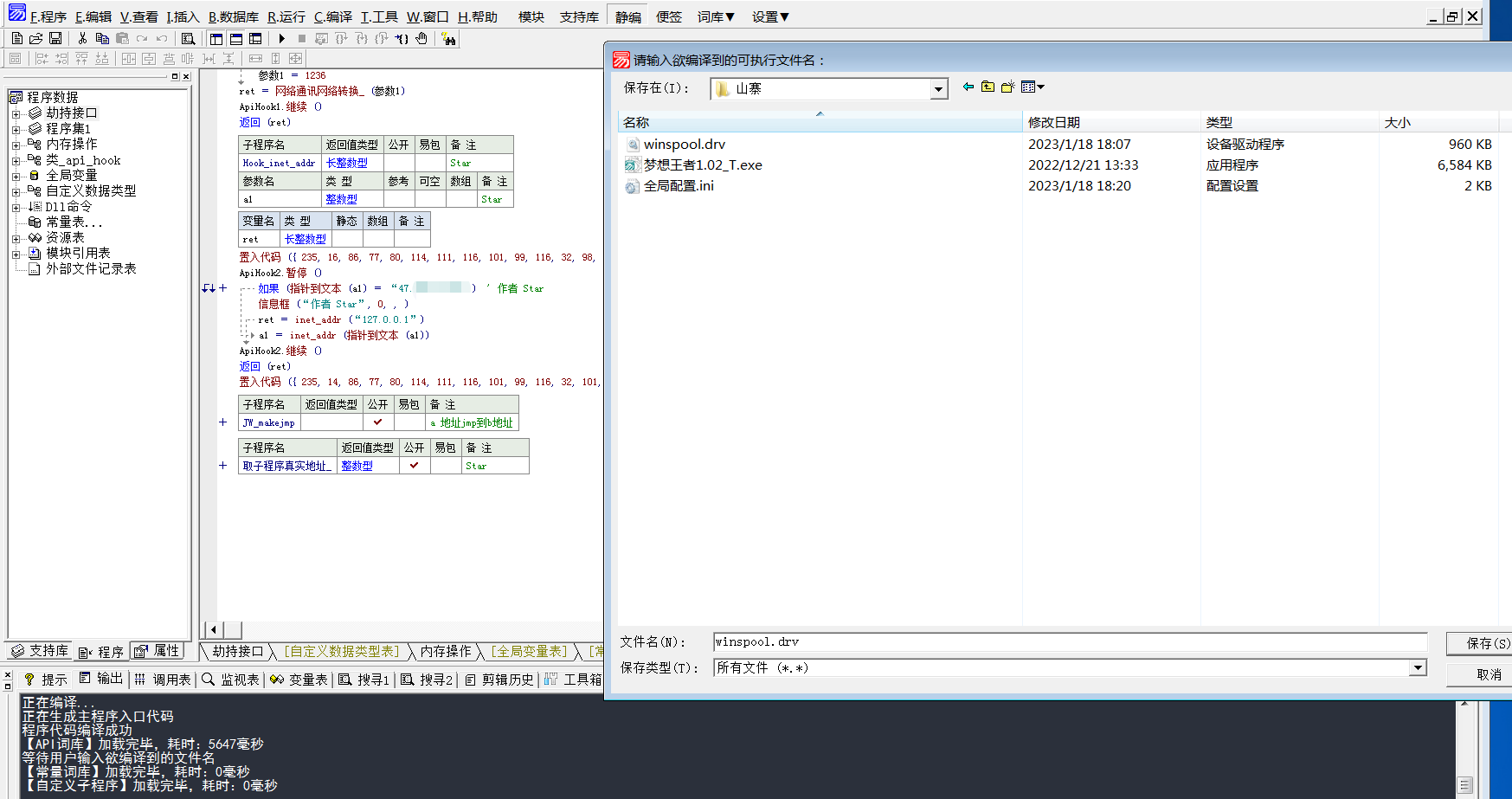This screenshot has width=1512, height=799.
Task: Open the 词库 dropdown menu
Action: coord(716,16)
